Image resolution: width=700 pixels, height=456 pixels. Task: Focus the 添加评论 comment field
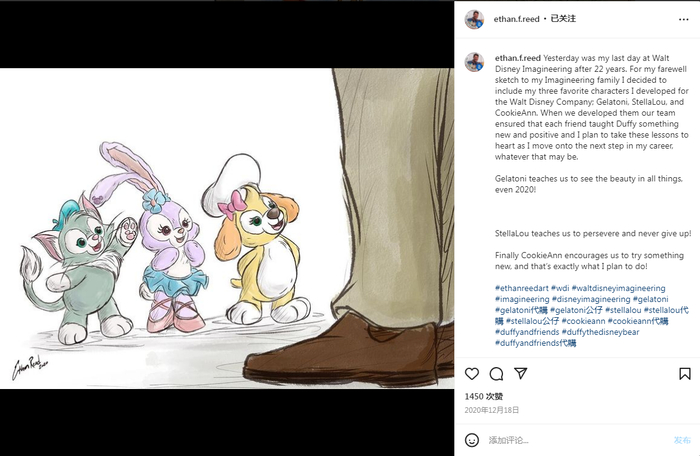pos(576,440)
